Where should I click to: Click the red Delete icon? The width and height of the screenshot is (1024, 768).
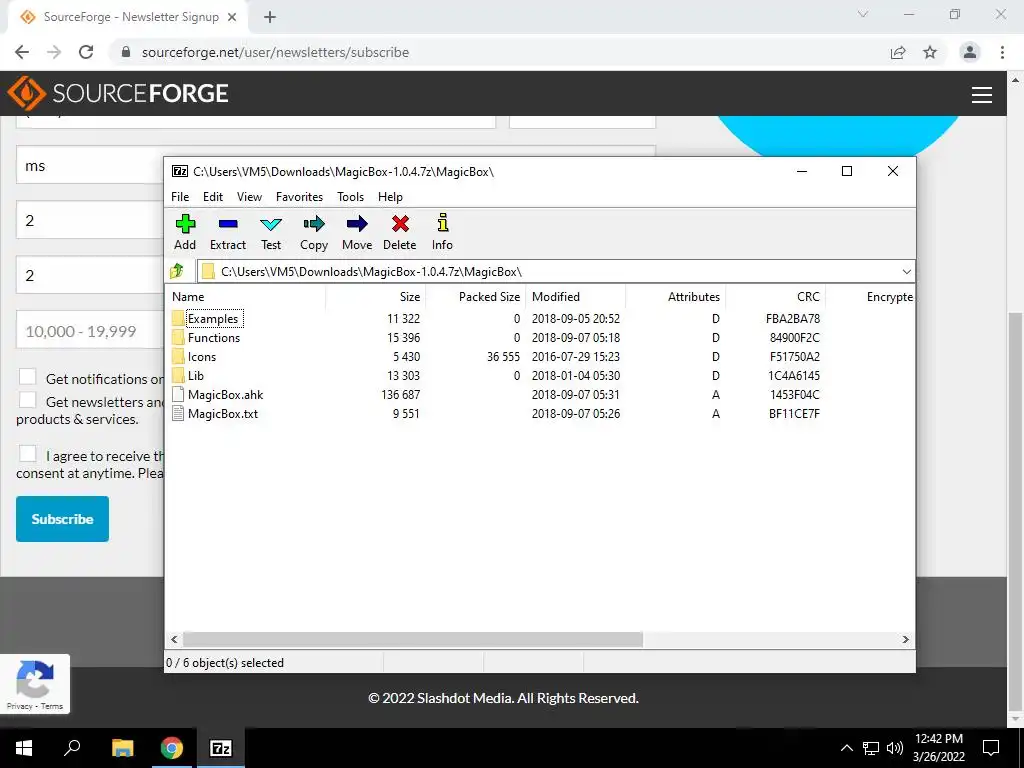click(400, 224)
